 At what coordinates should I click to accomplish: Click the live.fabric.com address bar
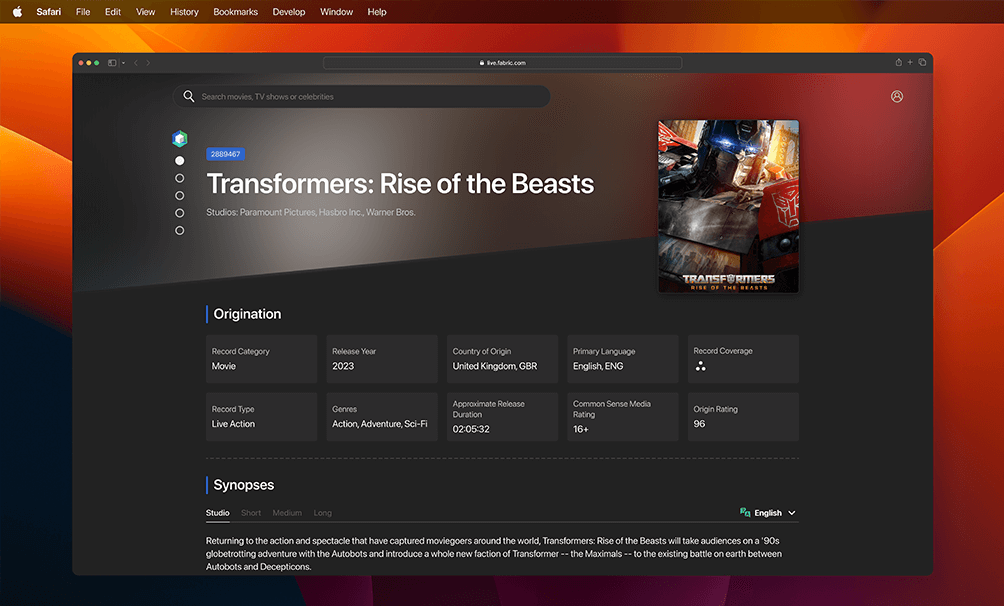click(x=503, y=63)
